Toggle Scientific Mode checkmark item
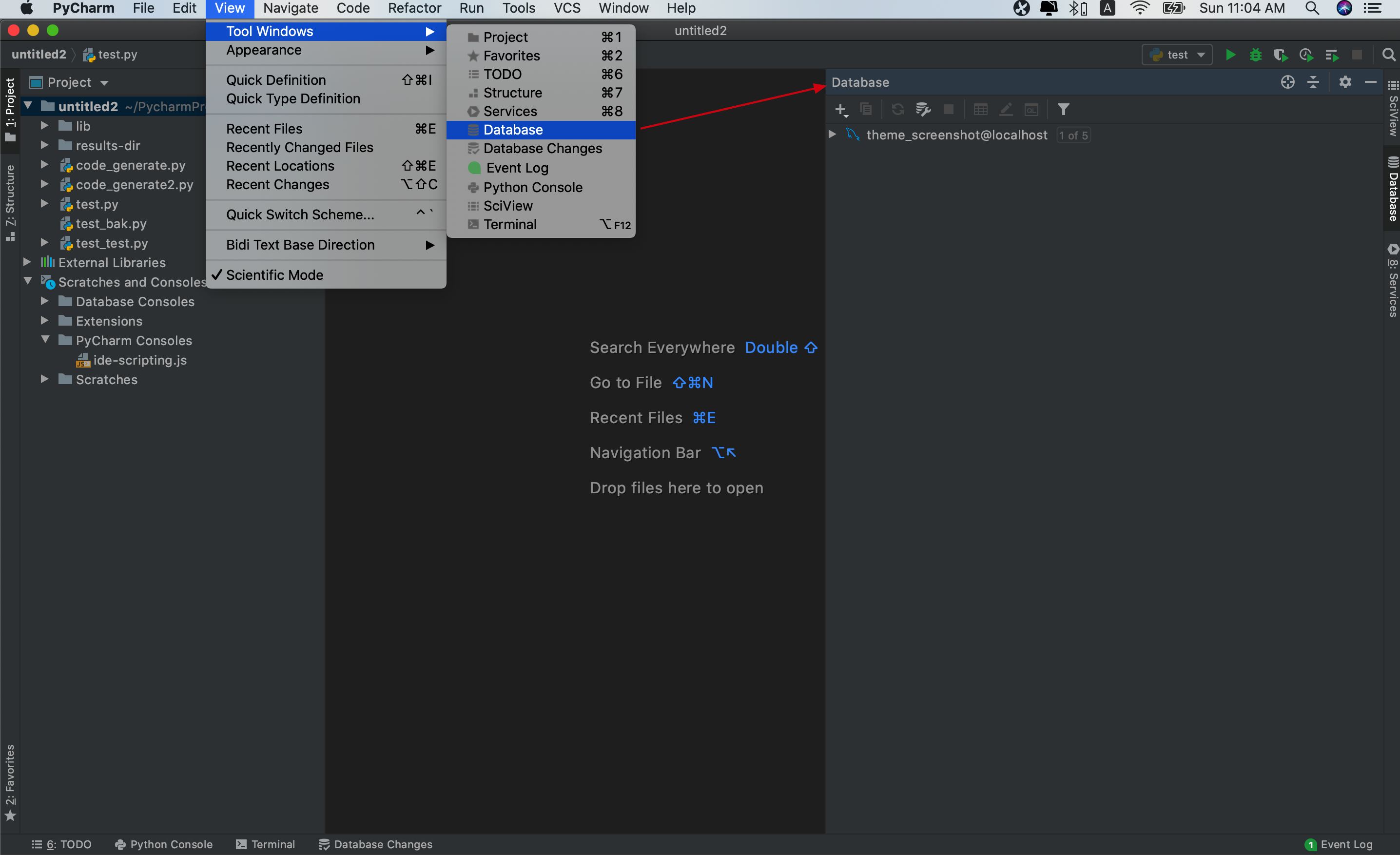1400x855 pixels. (x=326, y=275)
